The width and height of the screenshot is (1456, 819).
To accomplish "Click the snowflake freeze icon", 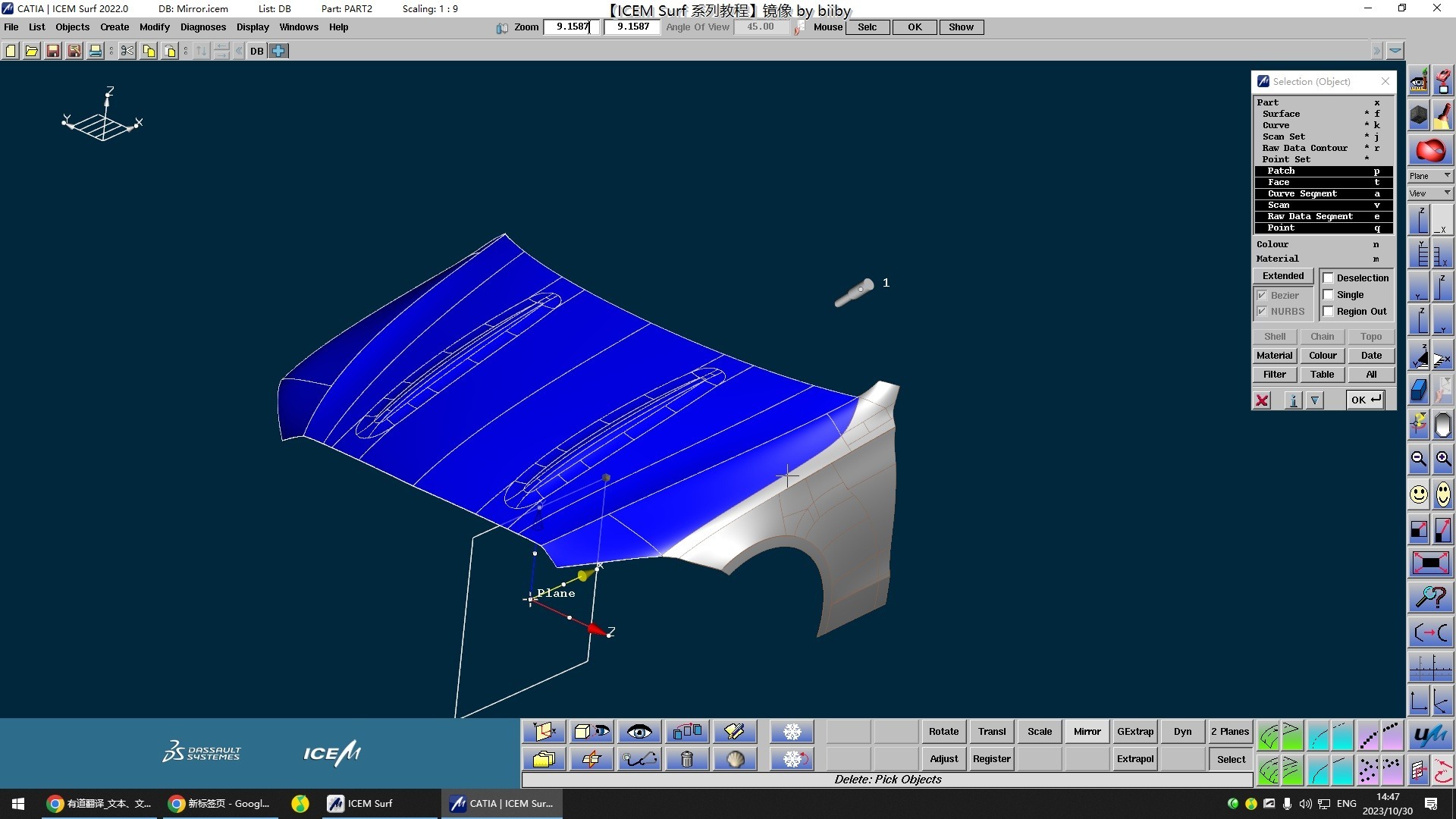I will click(x=792, y=732).
